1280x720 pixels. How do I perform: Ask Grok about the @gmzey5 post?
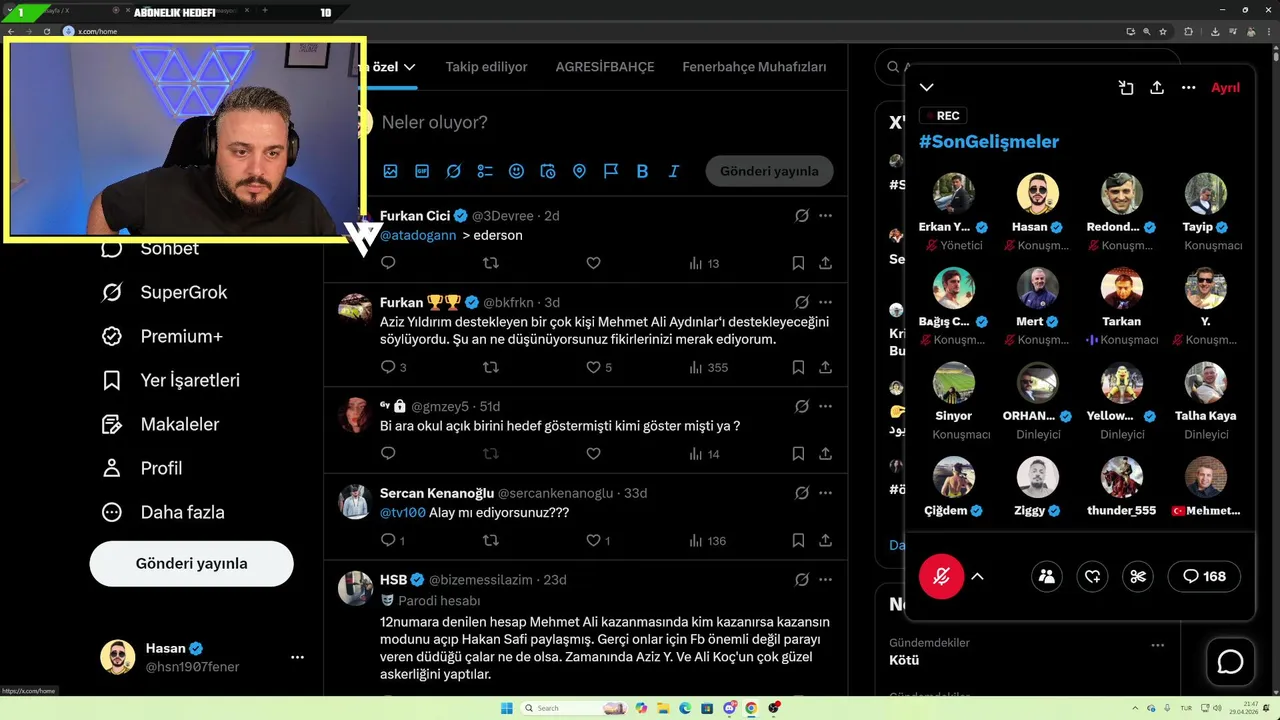click(802, 406)
